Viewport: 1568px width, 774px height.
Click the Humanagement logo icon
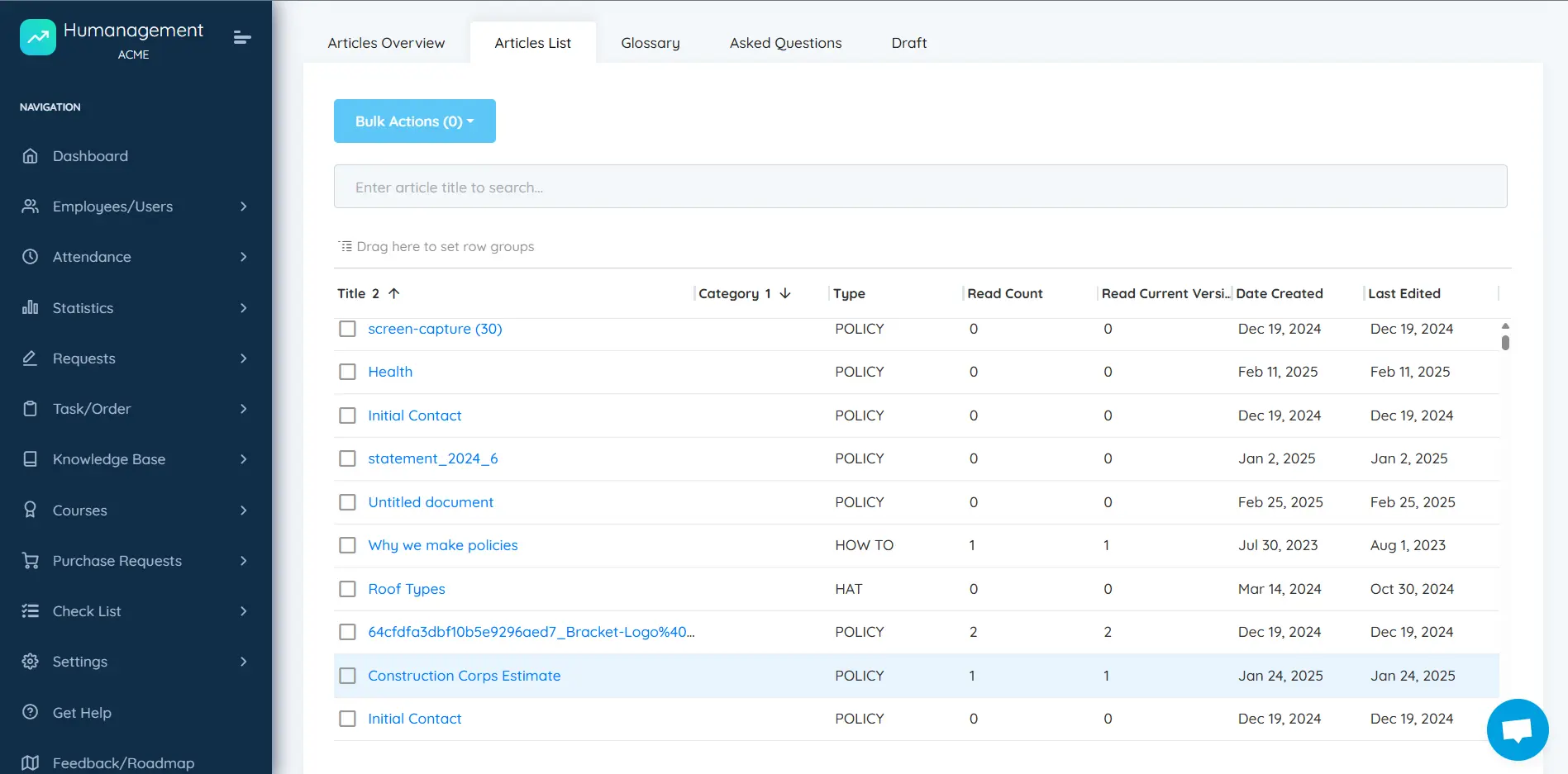click(38, 37)
